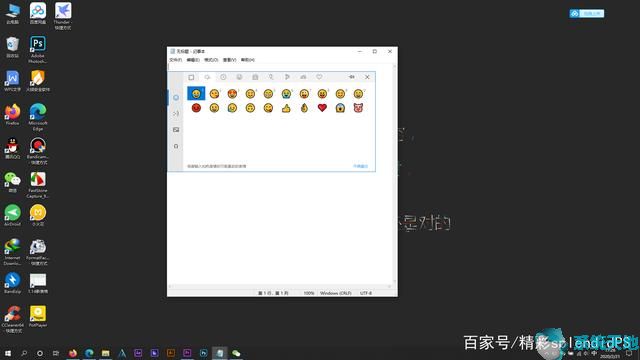The width and height of the screenshot is (640, 360).
Task: Open the 查看(V) menu in Notepad
Action: [x=229, y=60]
